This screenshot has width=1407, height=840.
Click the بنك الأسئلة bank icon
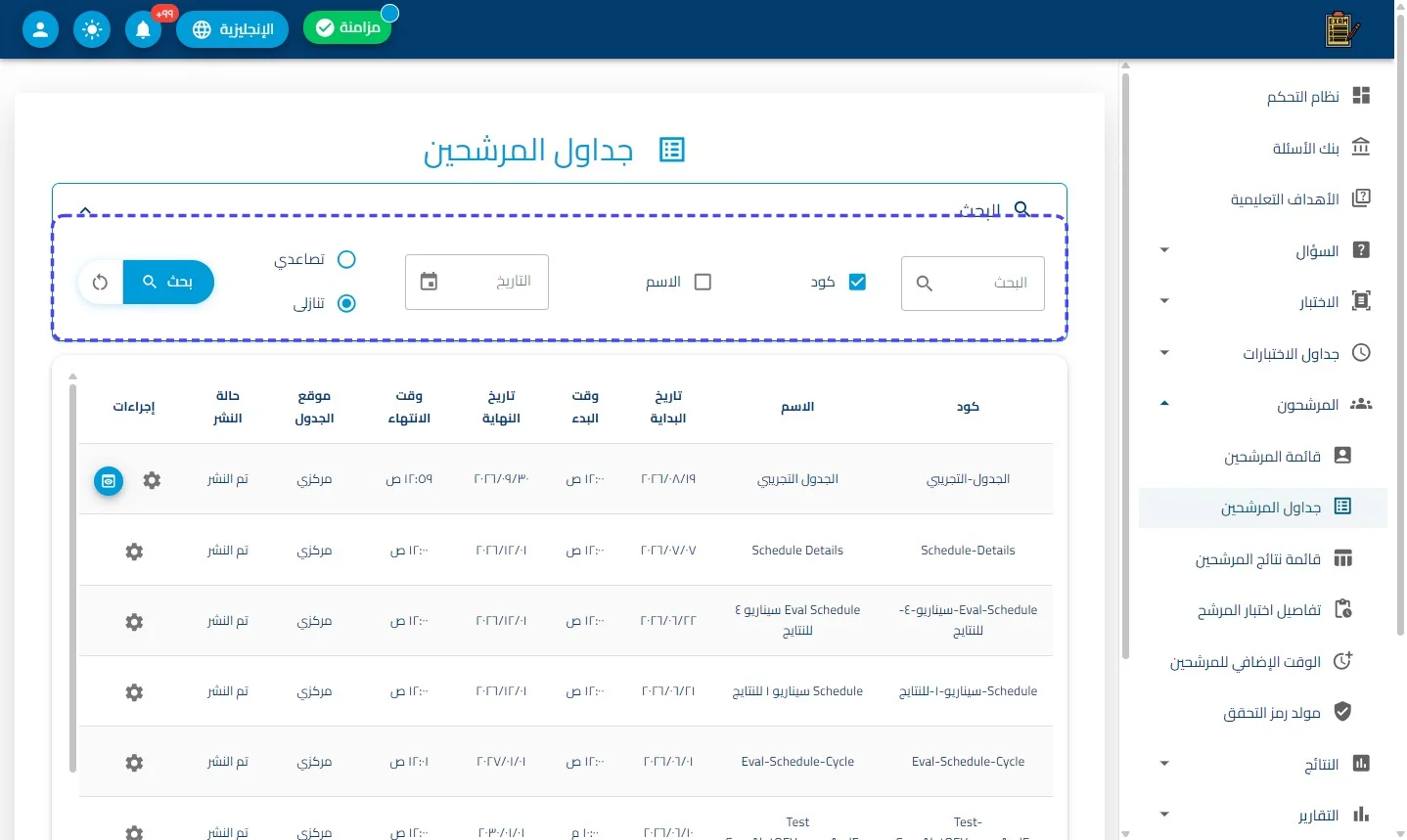coord(1361,148)
